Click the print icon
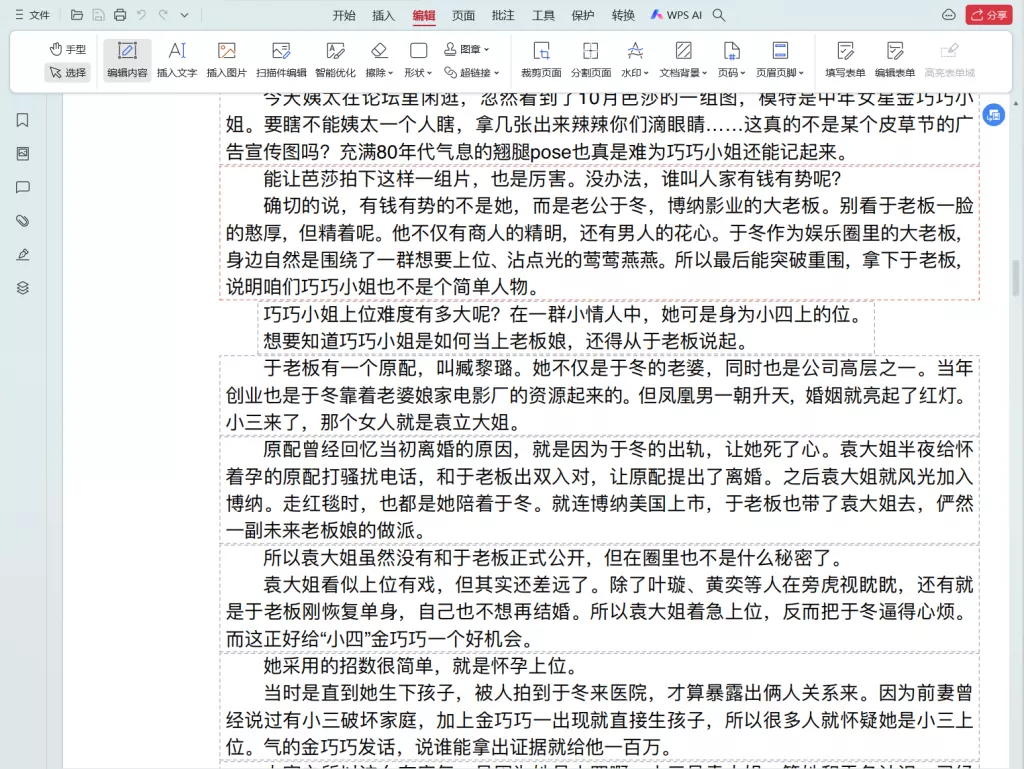 (120, 15)
